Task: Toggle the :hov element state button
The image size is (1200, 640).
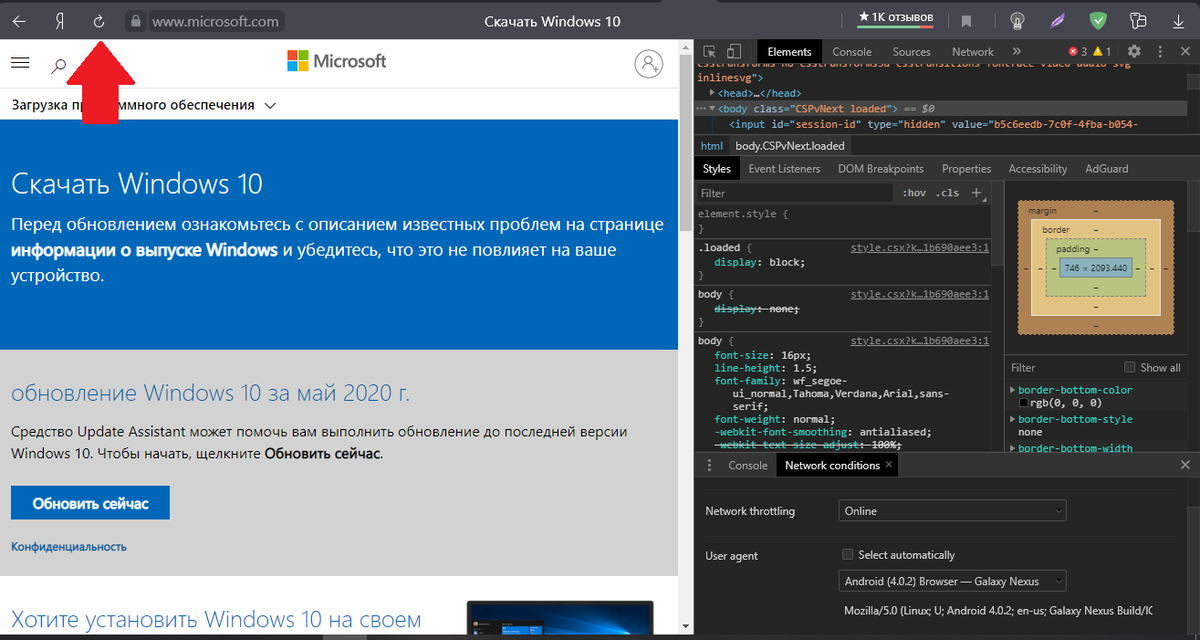Action: pos(914,193)
